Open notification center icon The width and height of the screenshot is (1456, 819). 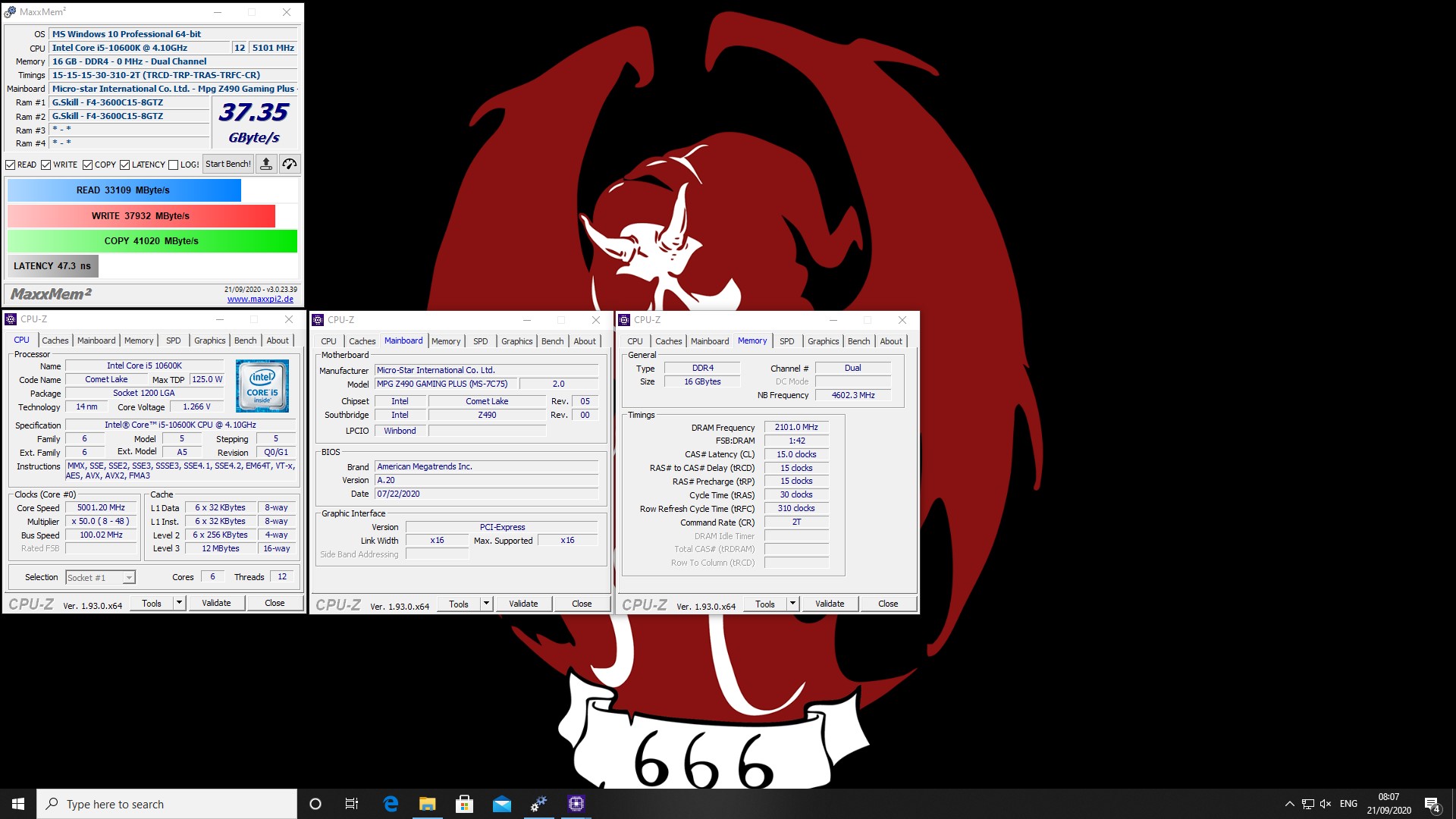(1432, 804)
